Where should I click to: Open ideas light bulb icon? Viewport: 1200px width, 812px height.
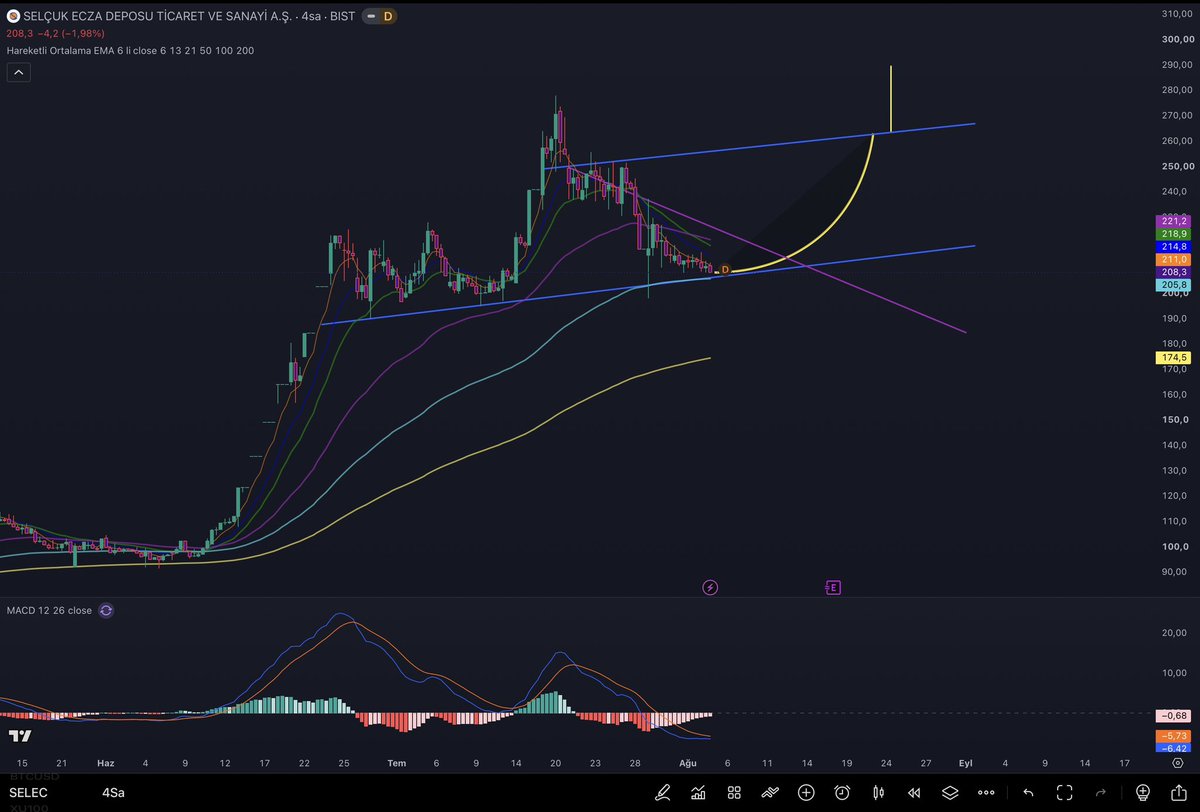(1143, 793)
